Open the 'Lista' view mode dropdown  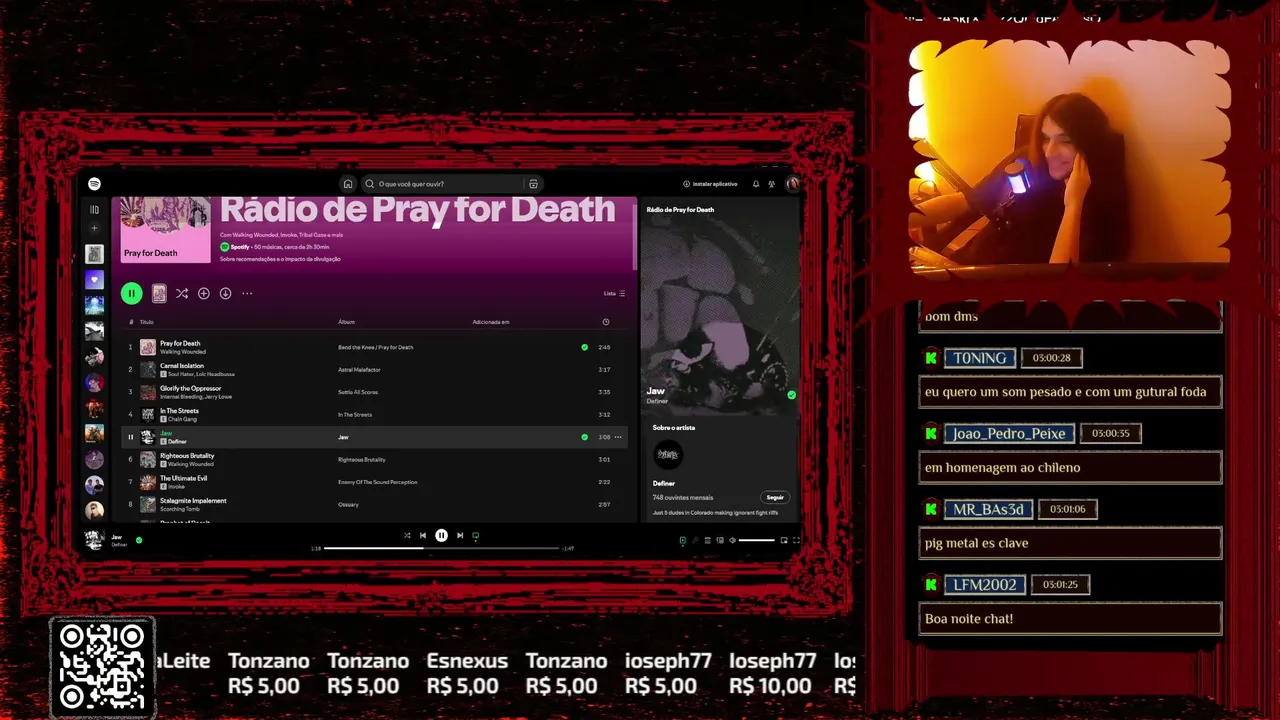point(614,293)
